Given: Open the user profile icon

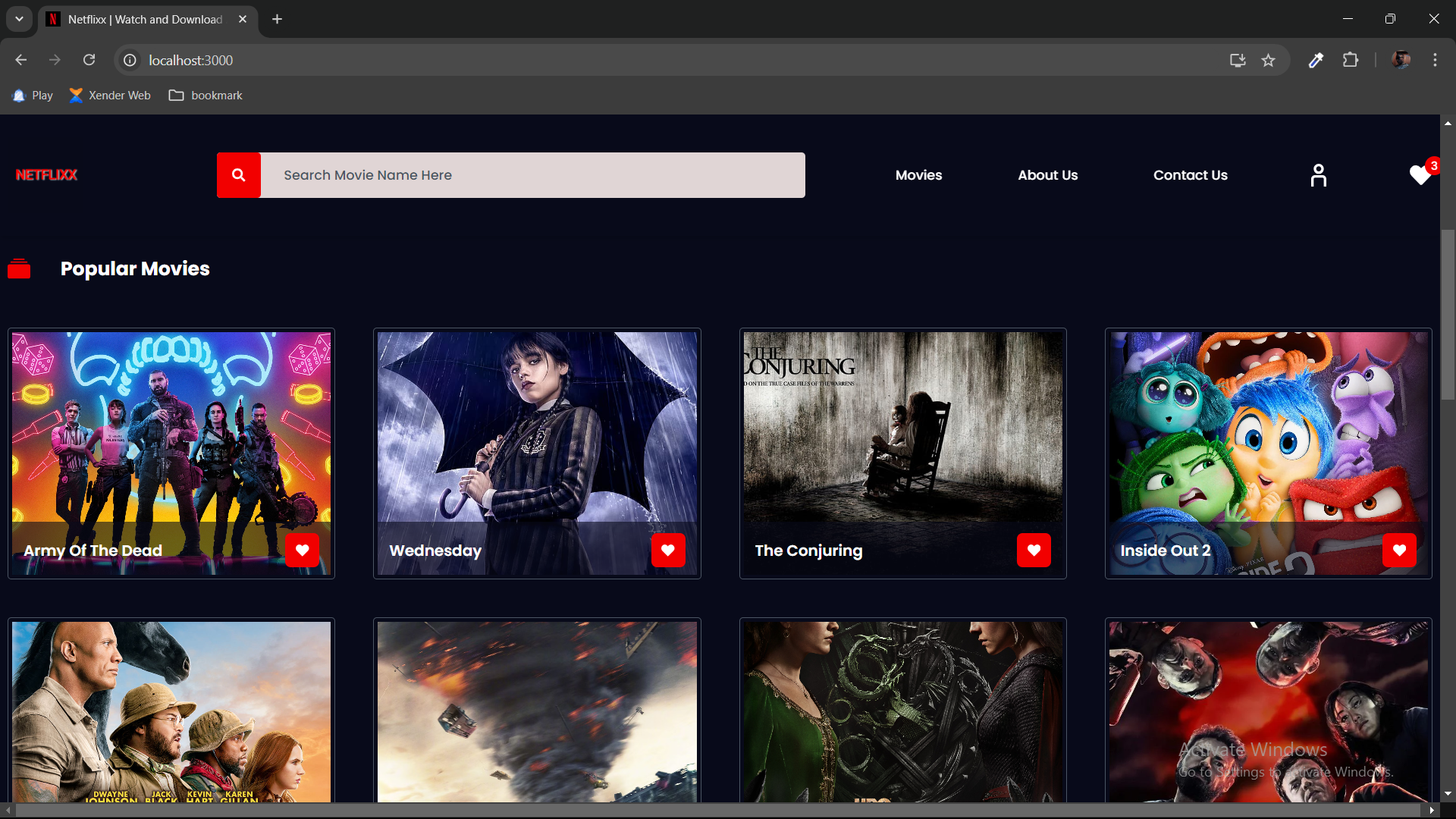Looking at the screenshot, I should pyautogui.click(x=1318, y=175).
